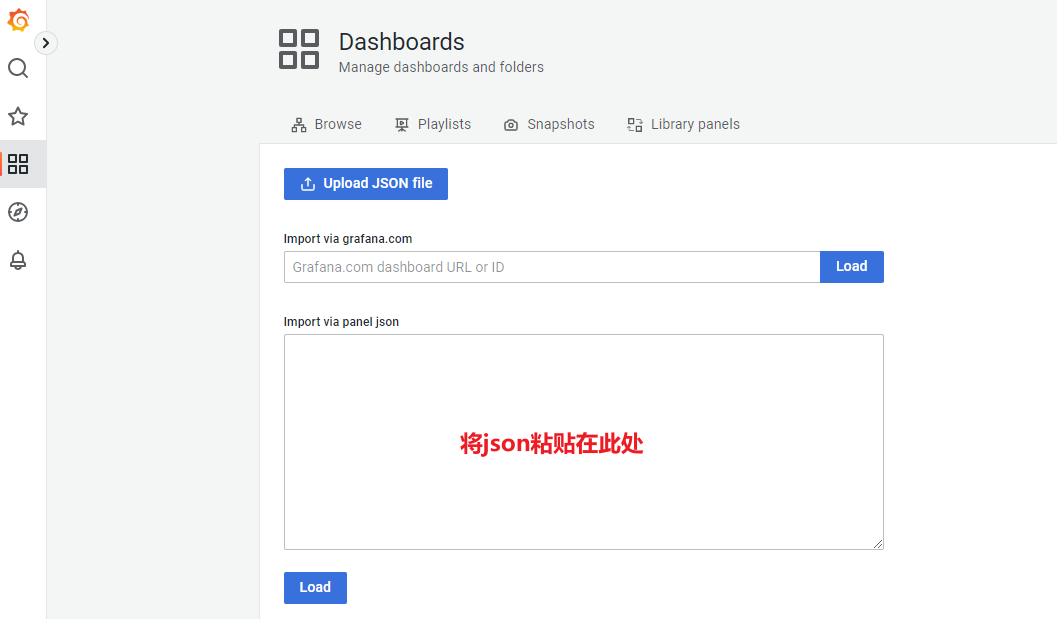1057x619 pixels.
Task: Click the Upload JSON file button
Action: click(366, 184)
